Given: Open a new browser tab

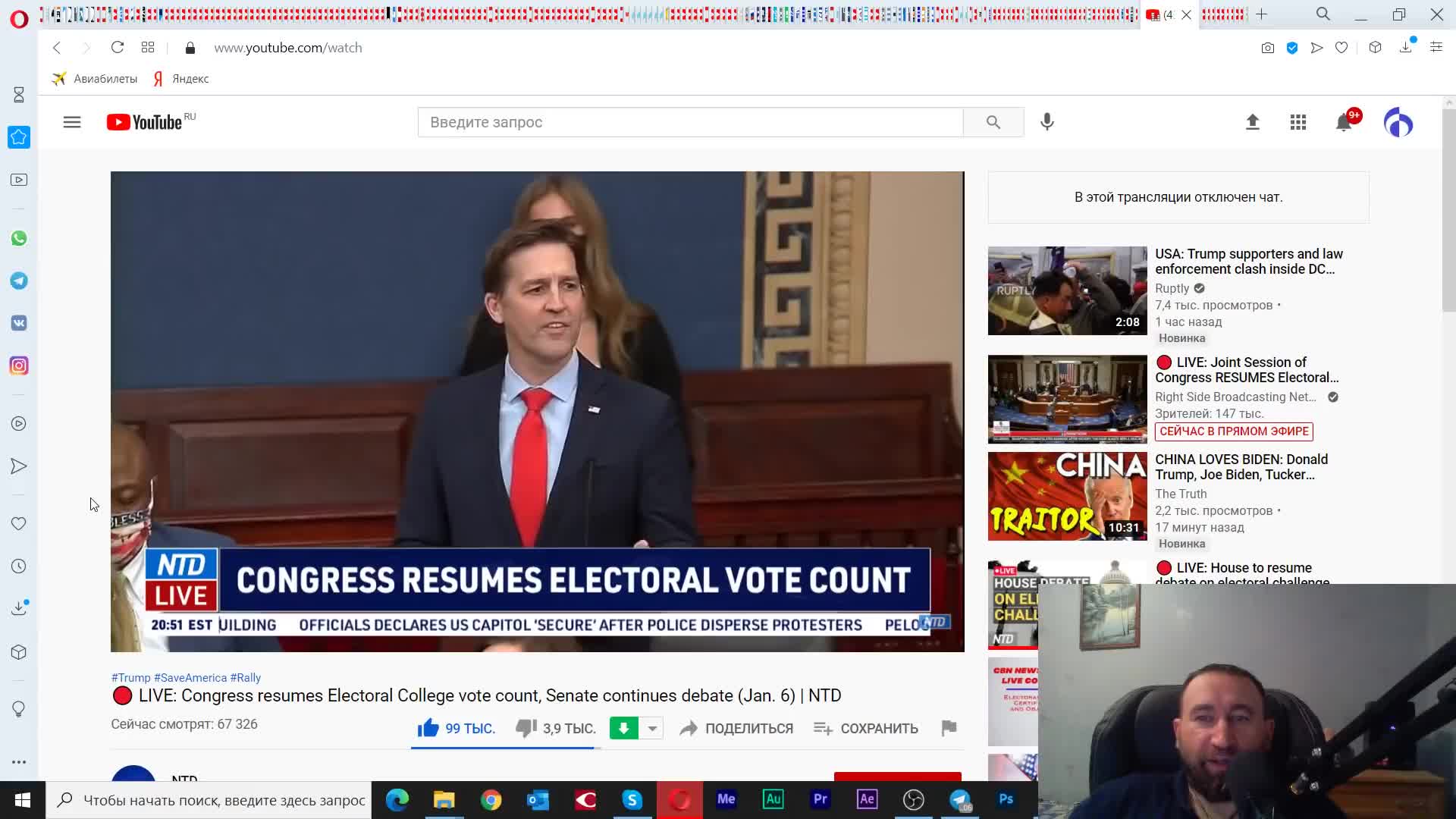Looking at the screenshot, I should (1262, 14).
